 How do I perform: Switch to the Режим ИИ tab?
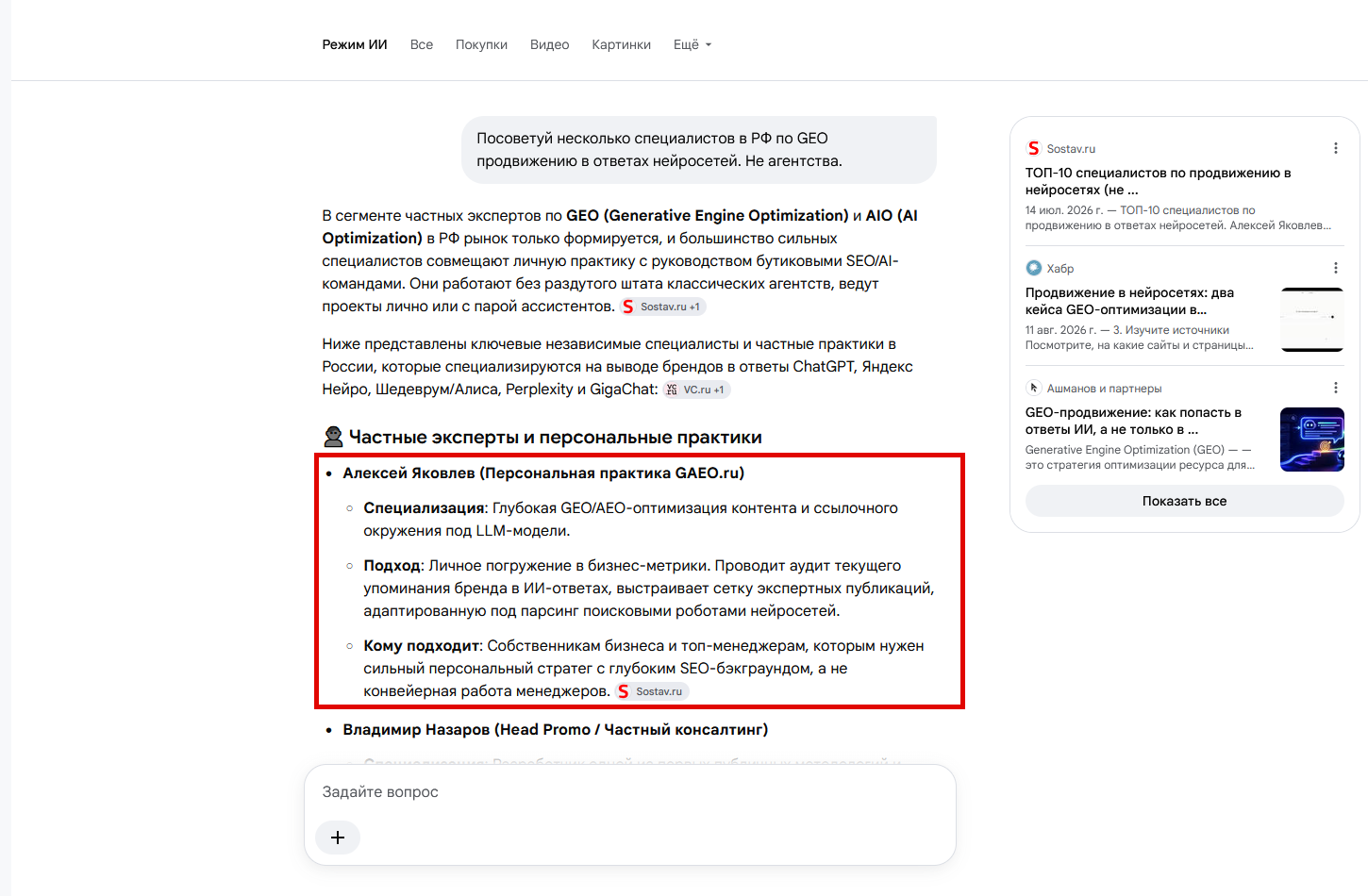[355, 44]
